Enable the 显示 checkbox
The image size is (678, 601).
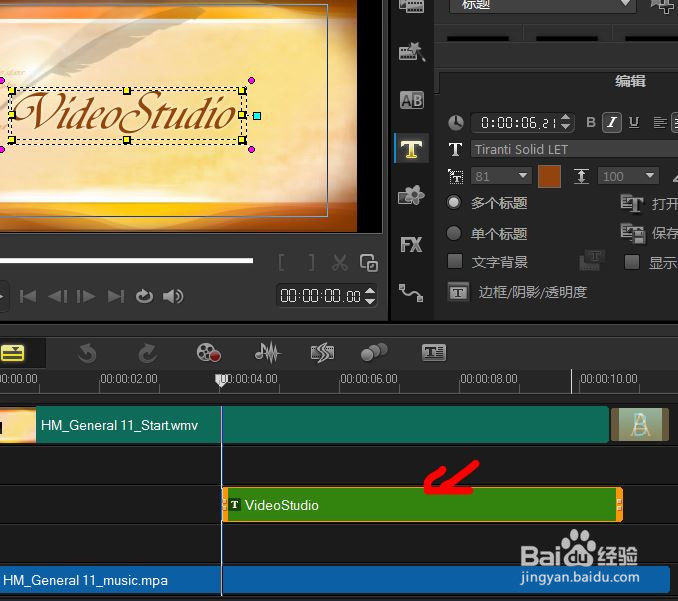click(x=632, y=262)
